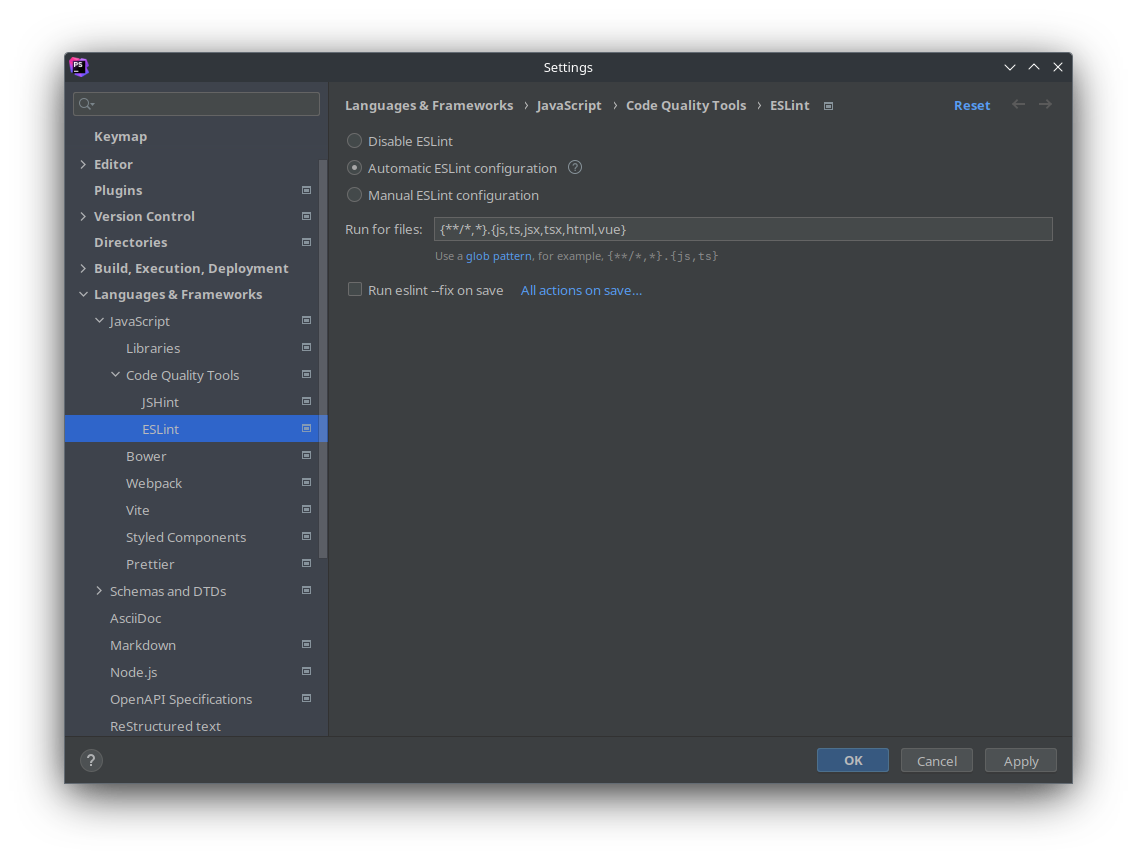Click the project-level icon next to ESLint breadcrumb
The height and width of the screenshot is (860, 1137).
(828, 106)
